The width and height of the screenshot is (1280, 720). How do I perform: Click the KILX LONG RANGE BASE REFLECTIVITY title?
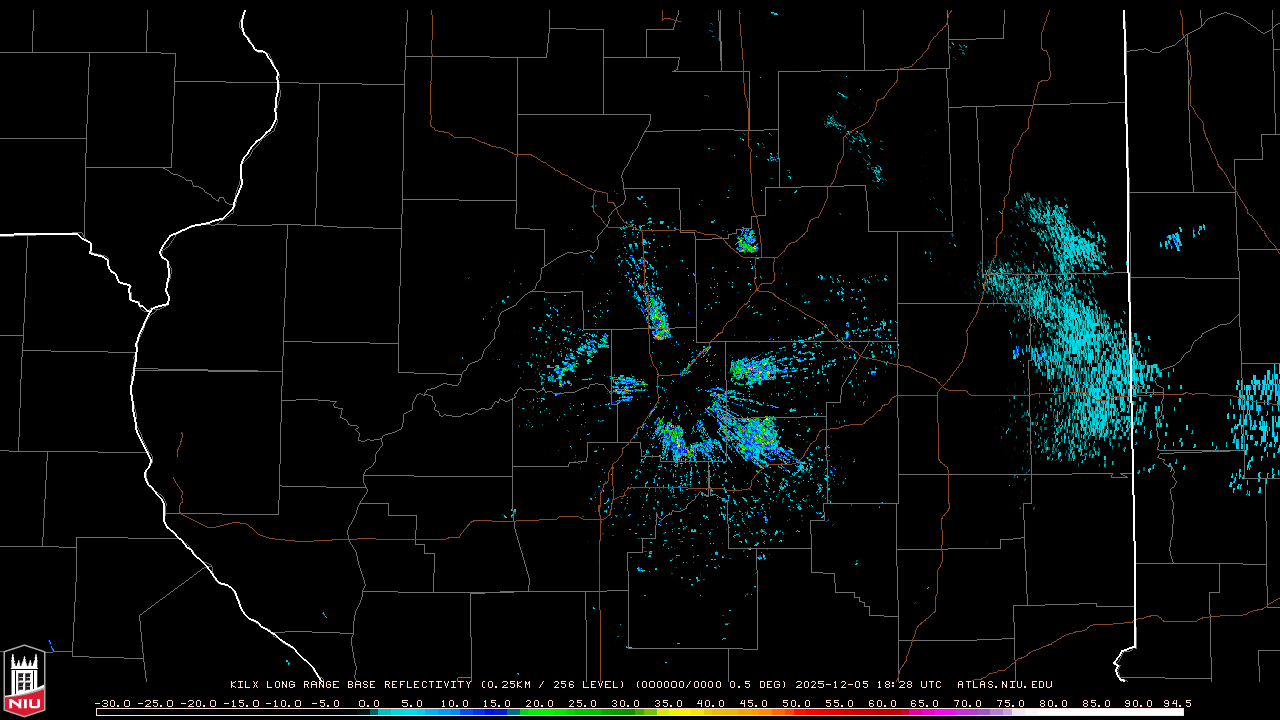(x=350, y=685)
